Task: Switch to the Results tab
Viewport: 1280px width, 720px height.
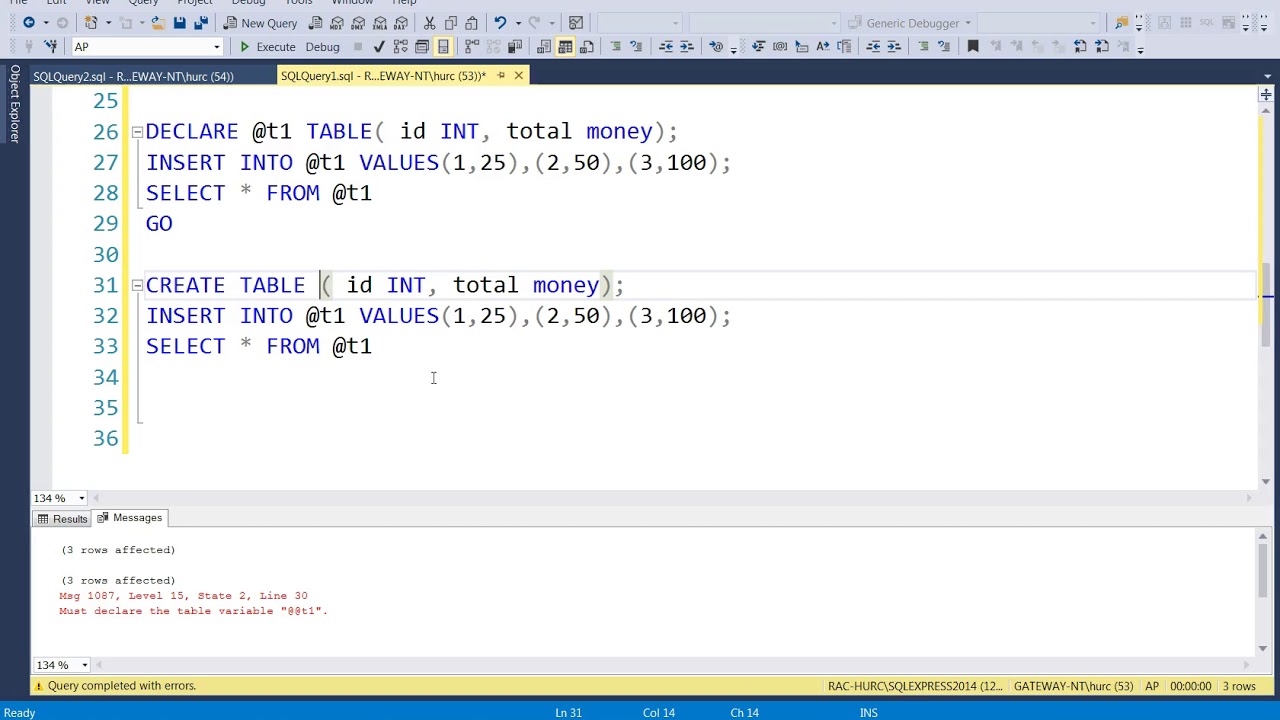Action: [x=62, y=519]
